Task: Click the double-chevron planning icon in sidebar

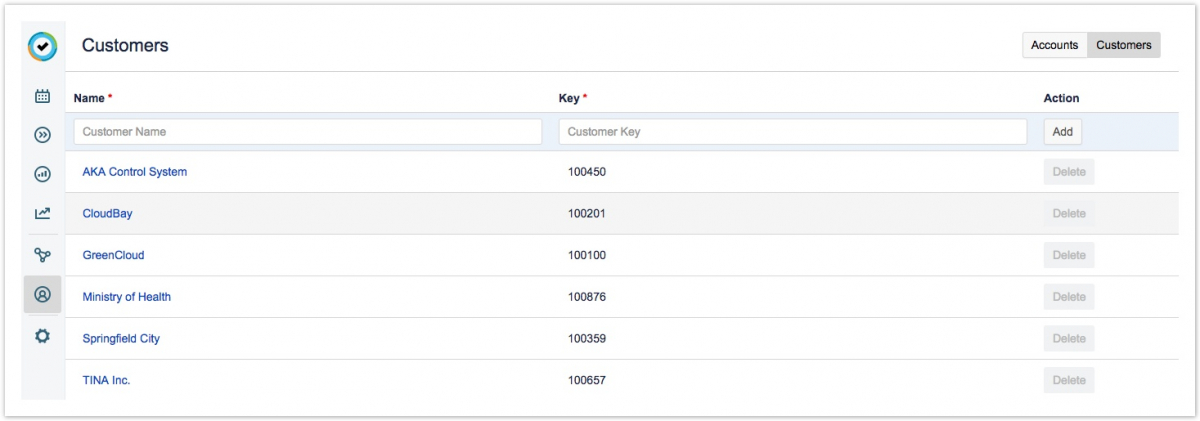Action: coord(42,135)
